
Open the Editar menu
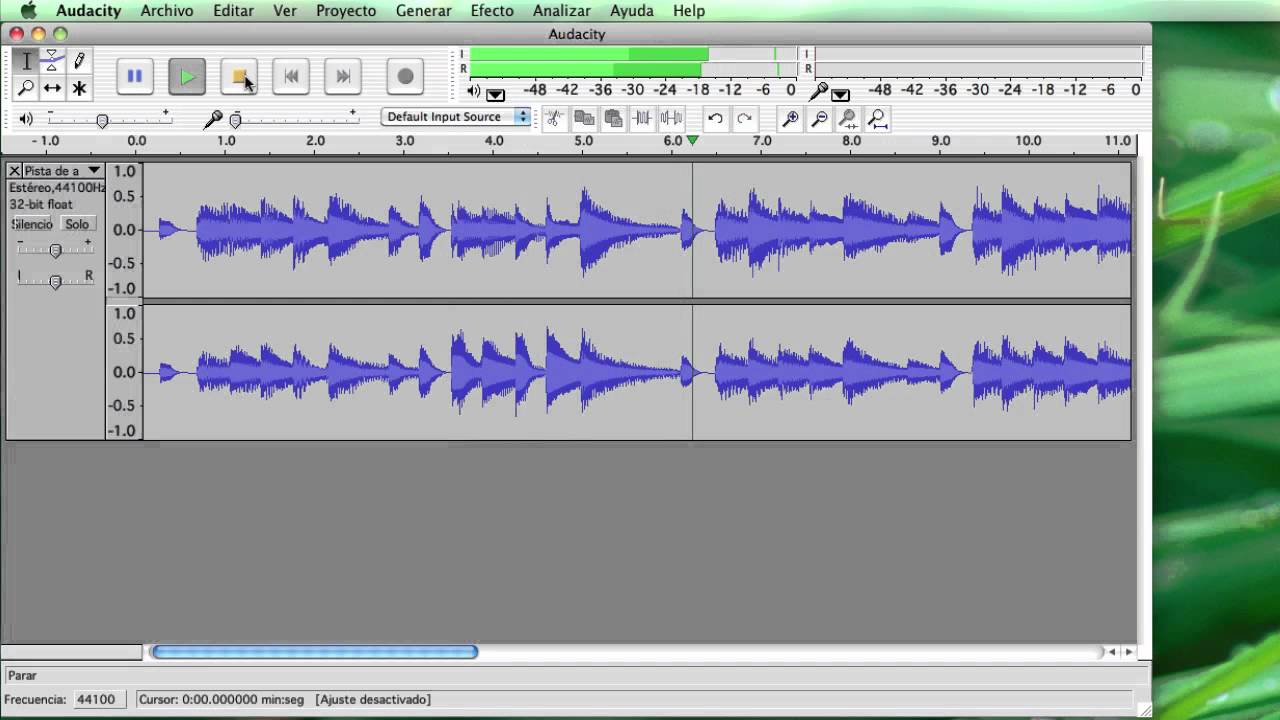[233, 11]
